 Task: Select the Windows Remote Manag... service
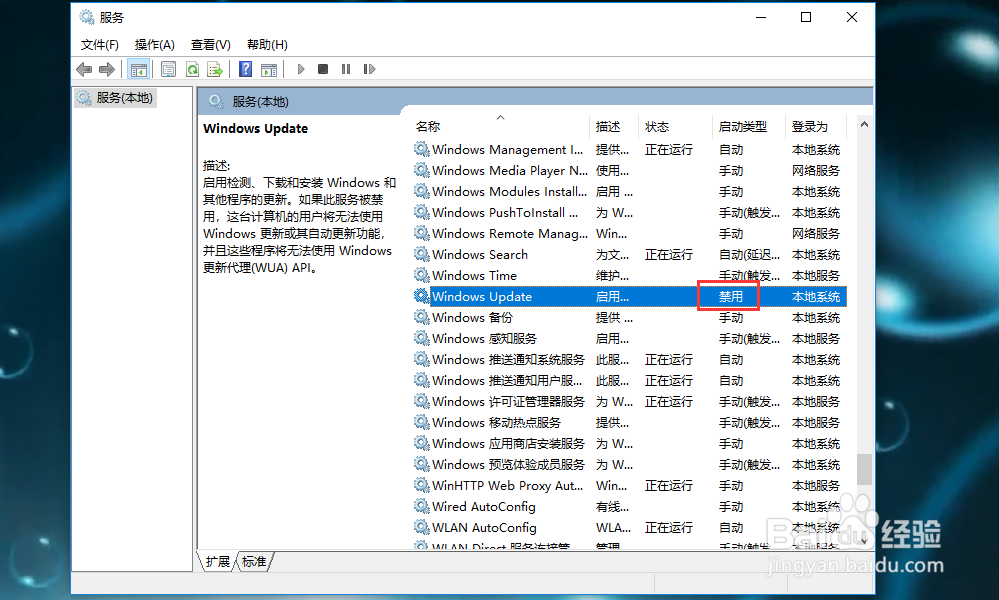pos(629,234)
